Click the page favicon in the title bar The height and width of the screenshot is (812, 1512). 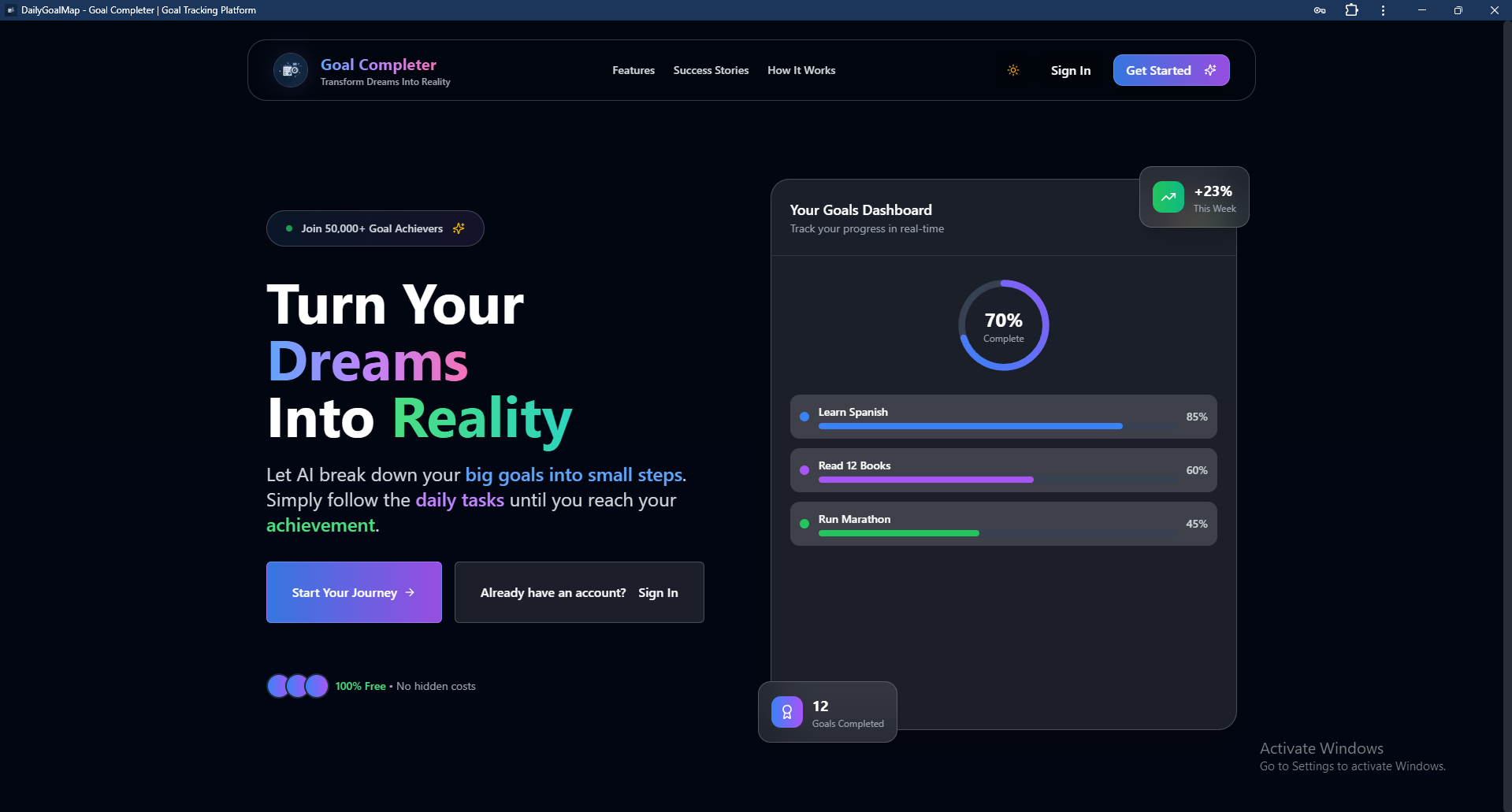pos(11,10)
